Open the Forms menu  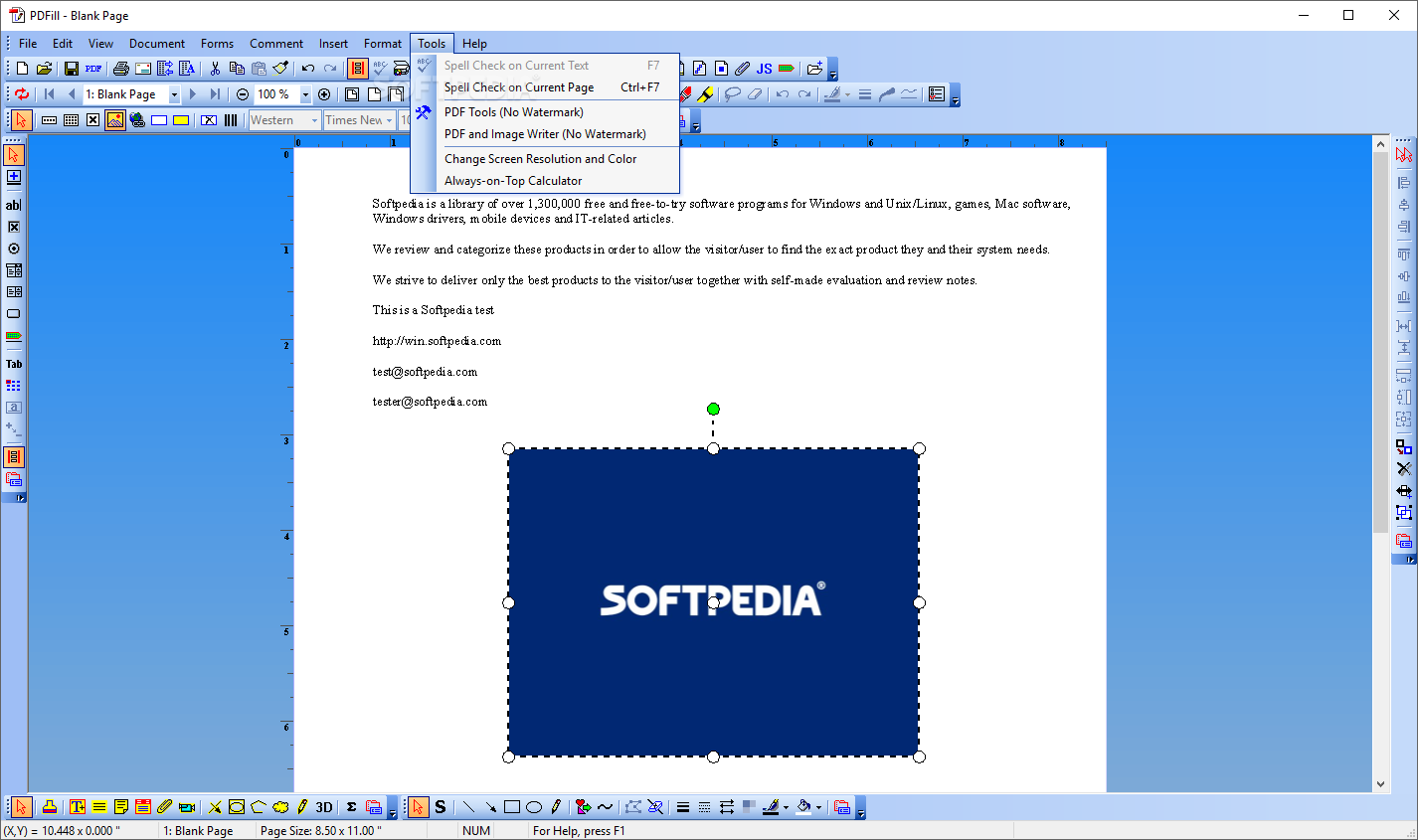coord(217,44)
